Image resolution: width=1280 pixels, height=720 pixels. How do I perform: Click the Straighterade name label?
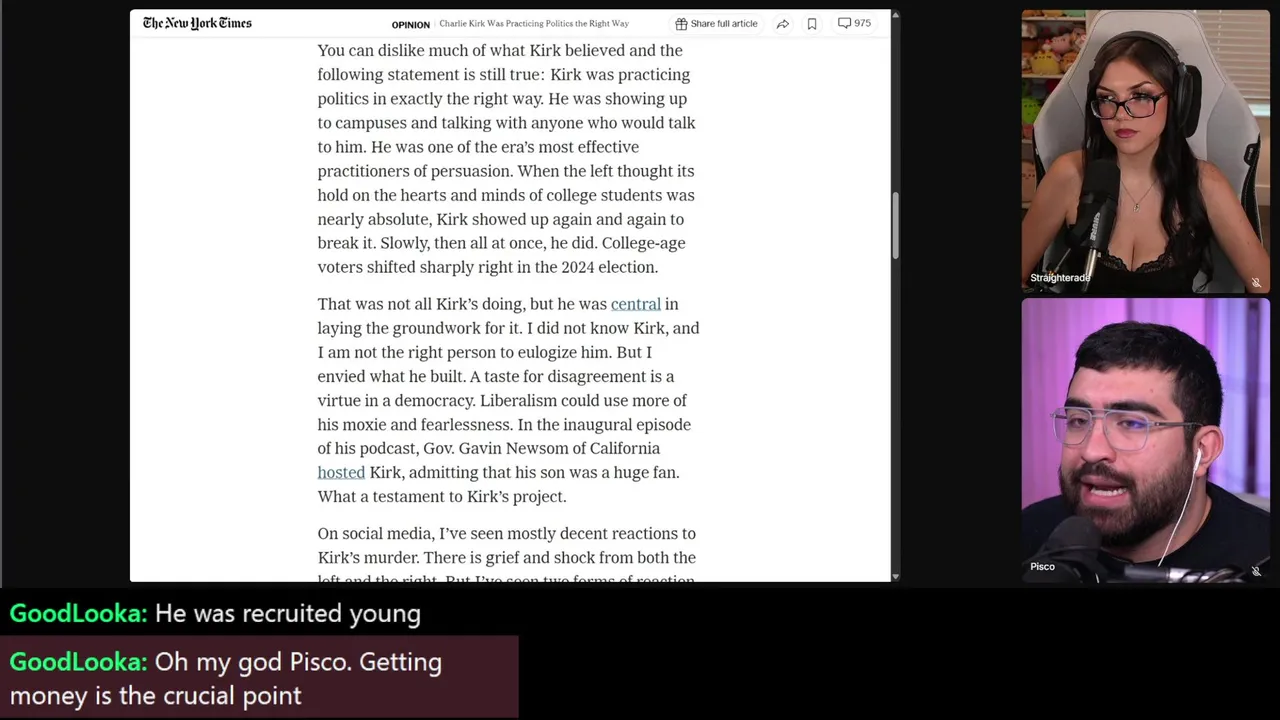pyautogui.click(x=1060, y=278)
